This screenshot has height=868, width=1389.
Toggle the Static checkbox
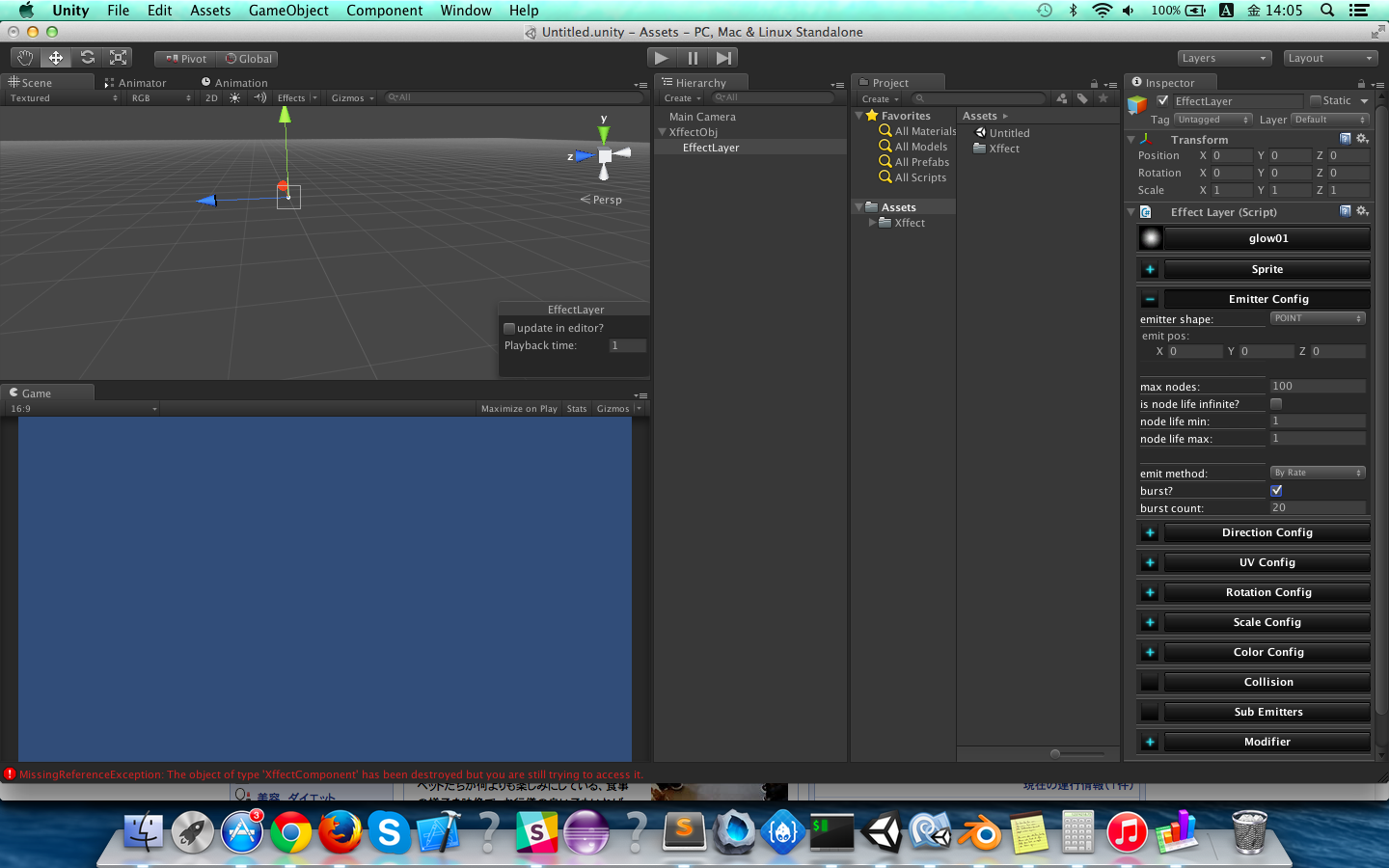(1315, 100)
